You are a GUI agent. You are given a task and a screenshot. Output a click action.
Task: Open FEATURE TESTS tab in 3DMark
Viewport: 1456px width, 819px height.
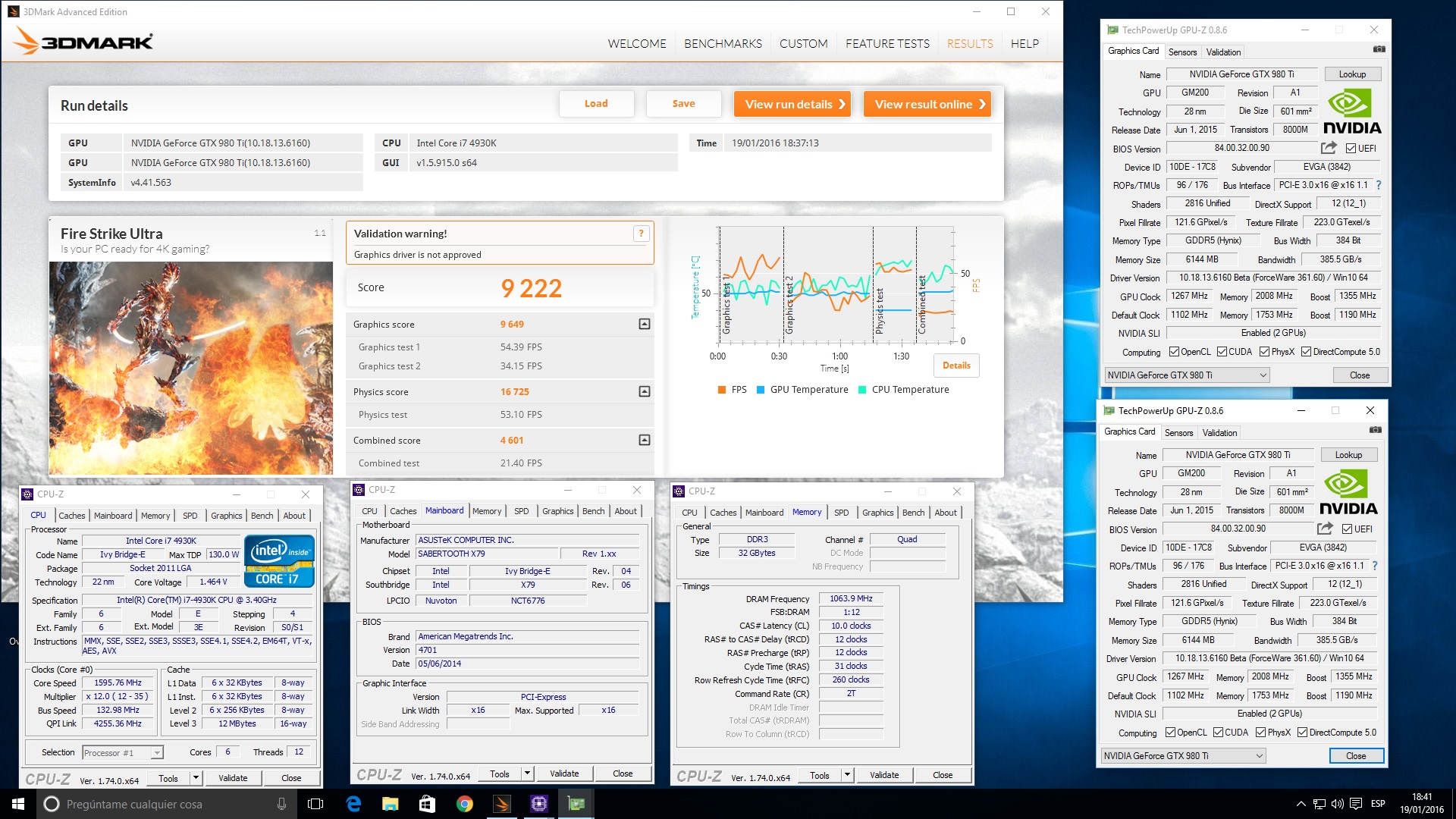pos(887,44)
